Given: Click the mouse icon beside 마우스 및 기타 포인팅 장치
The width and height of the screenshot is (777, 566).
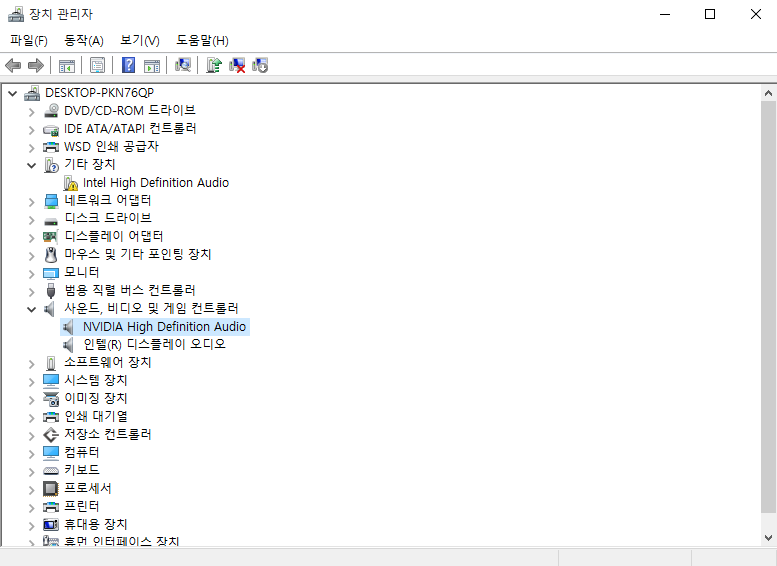Looking at the screenshot, I should 51,255.
